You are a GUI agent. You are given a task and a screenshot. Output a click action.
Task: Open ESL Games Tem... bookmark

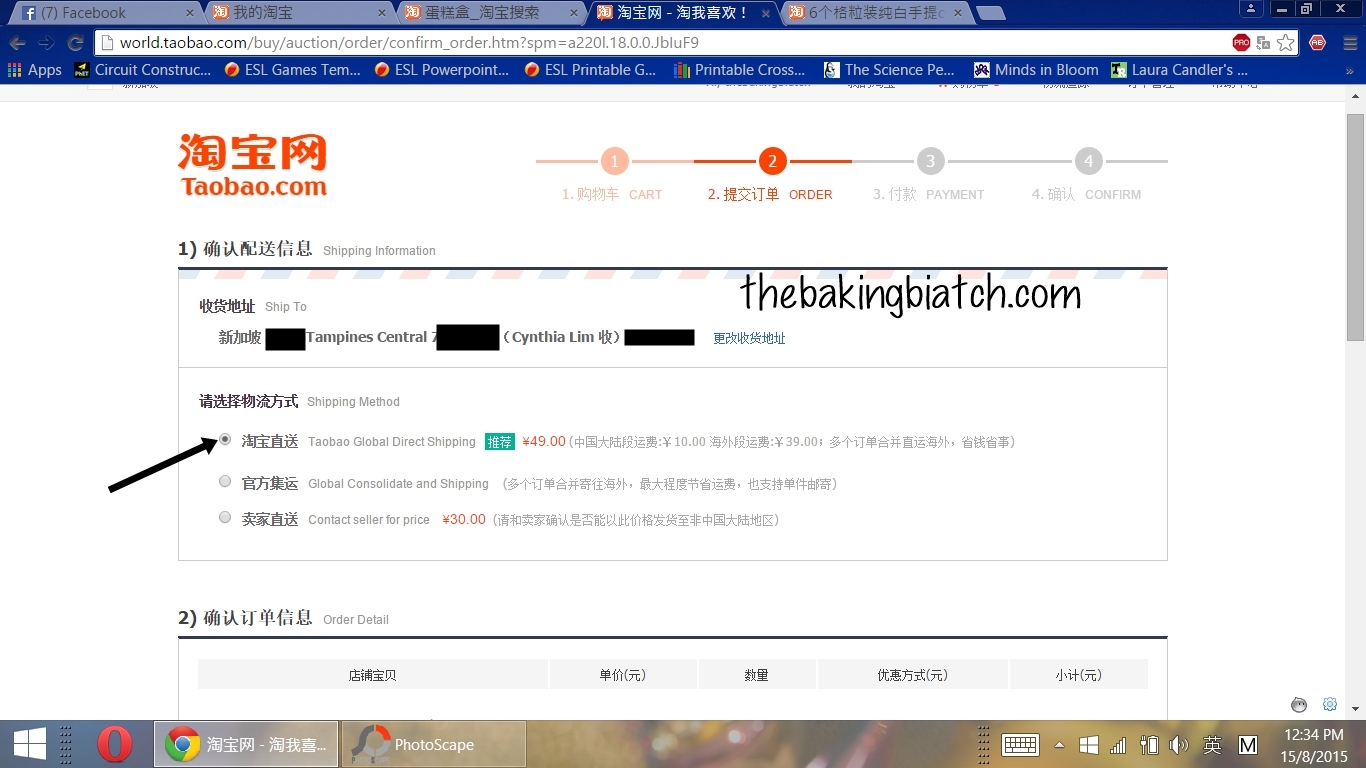tap(292, 70)
